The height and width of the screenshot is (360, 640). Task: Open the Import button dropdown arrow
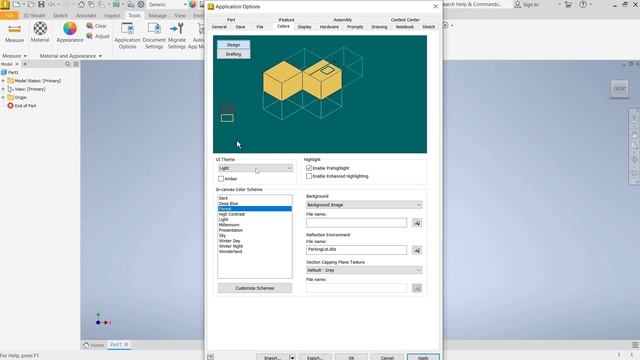click(292, 357)
